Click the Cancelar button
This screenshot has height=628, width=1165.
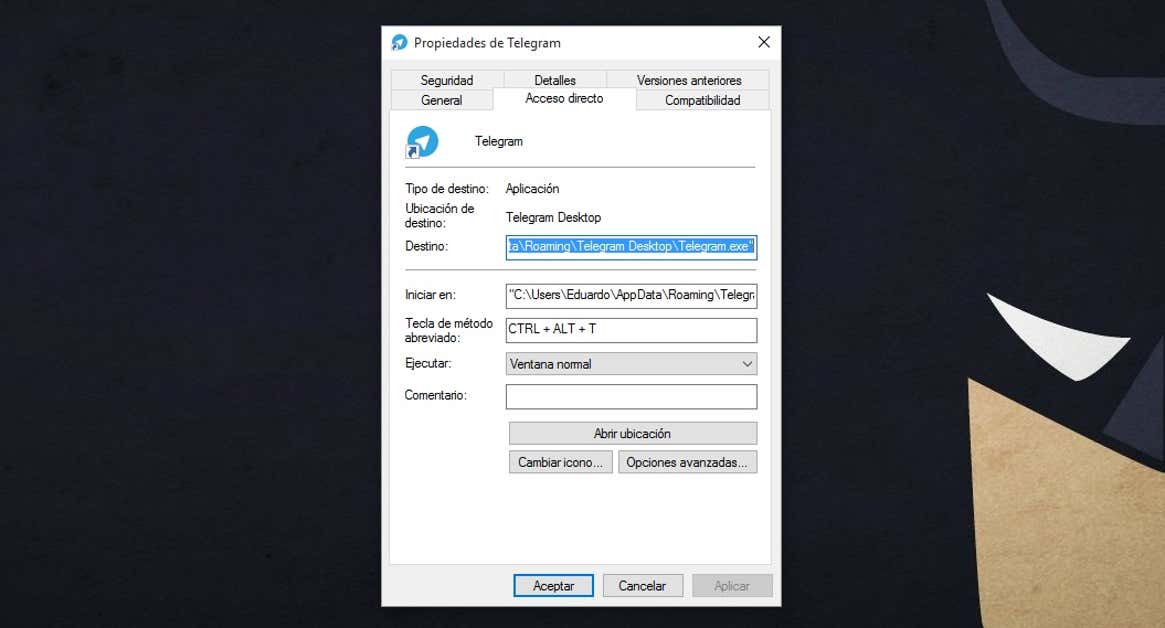click(x=643, y=586)
